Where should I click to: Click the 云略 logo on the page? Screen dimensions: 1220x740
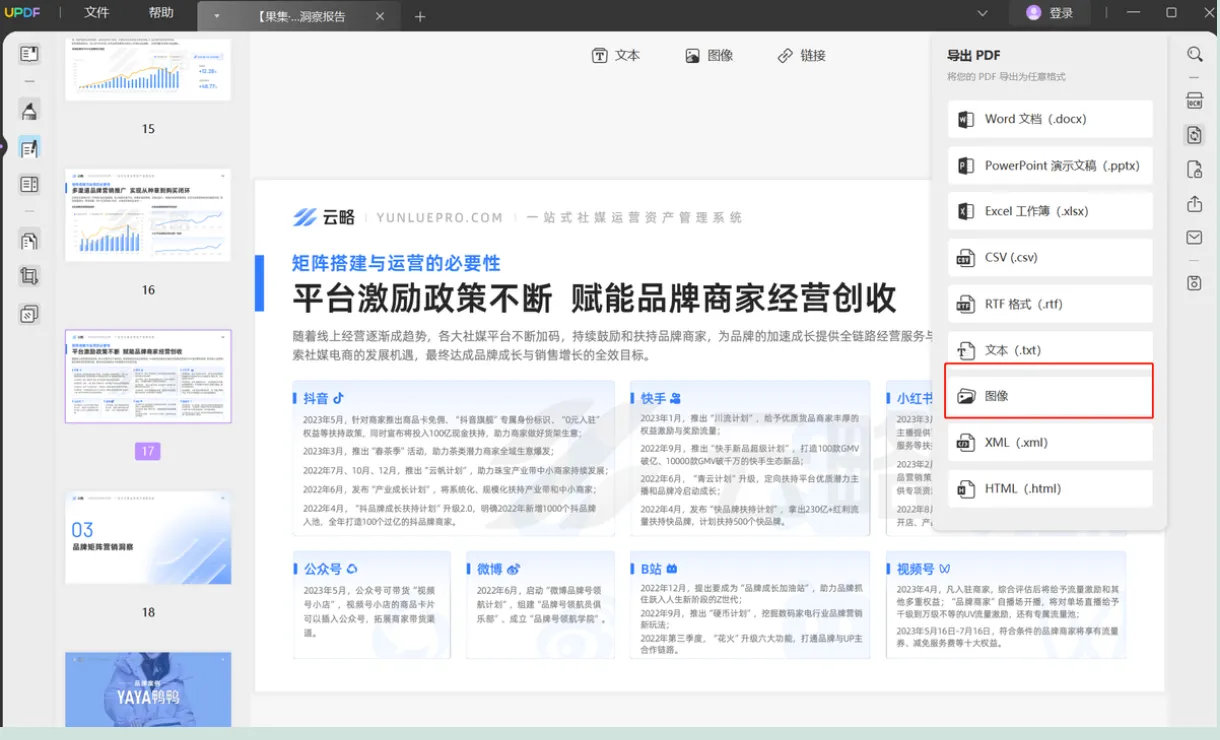click(323, 217)
